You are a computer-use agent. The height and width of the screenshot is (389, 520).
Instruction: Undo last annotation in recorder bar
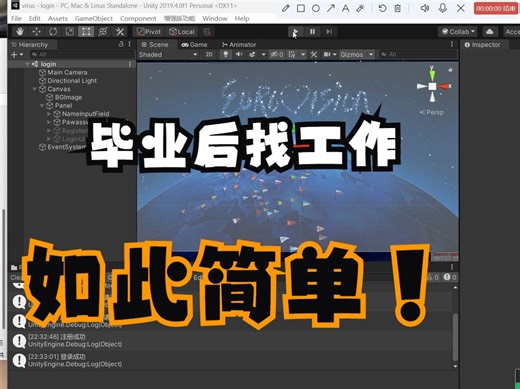(x=383, y=8)
